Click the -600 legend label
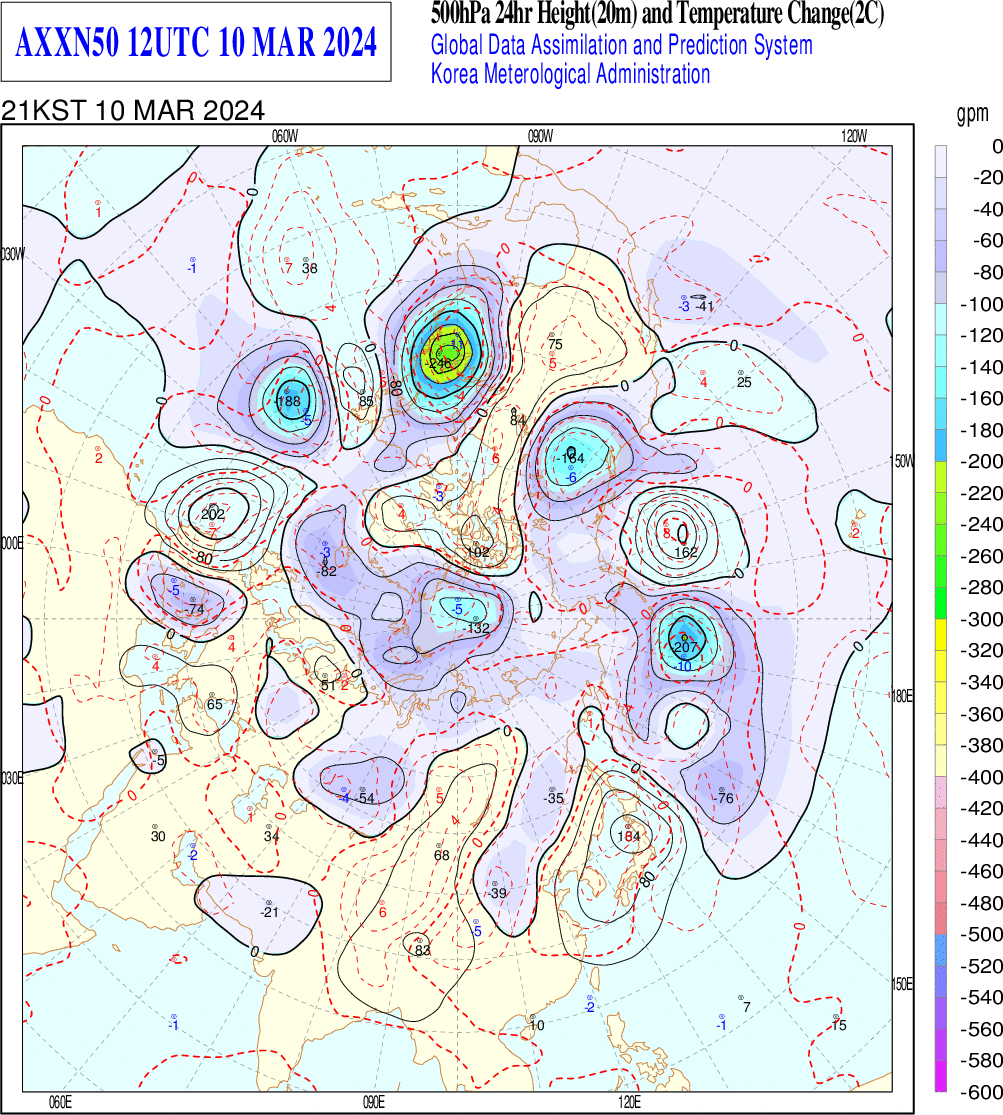The image size is (1003, 1115). click(x=982, y=1092)
